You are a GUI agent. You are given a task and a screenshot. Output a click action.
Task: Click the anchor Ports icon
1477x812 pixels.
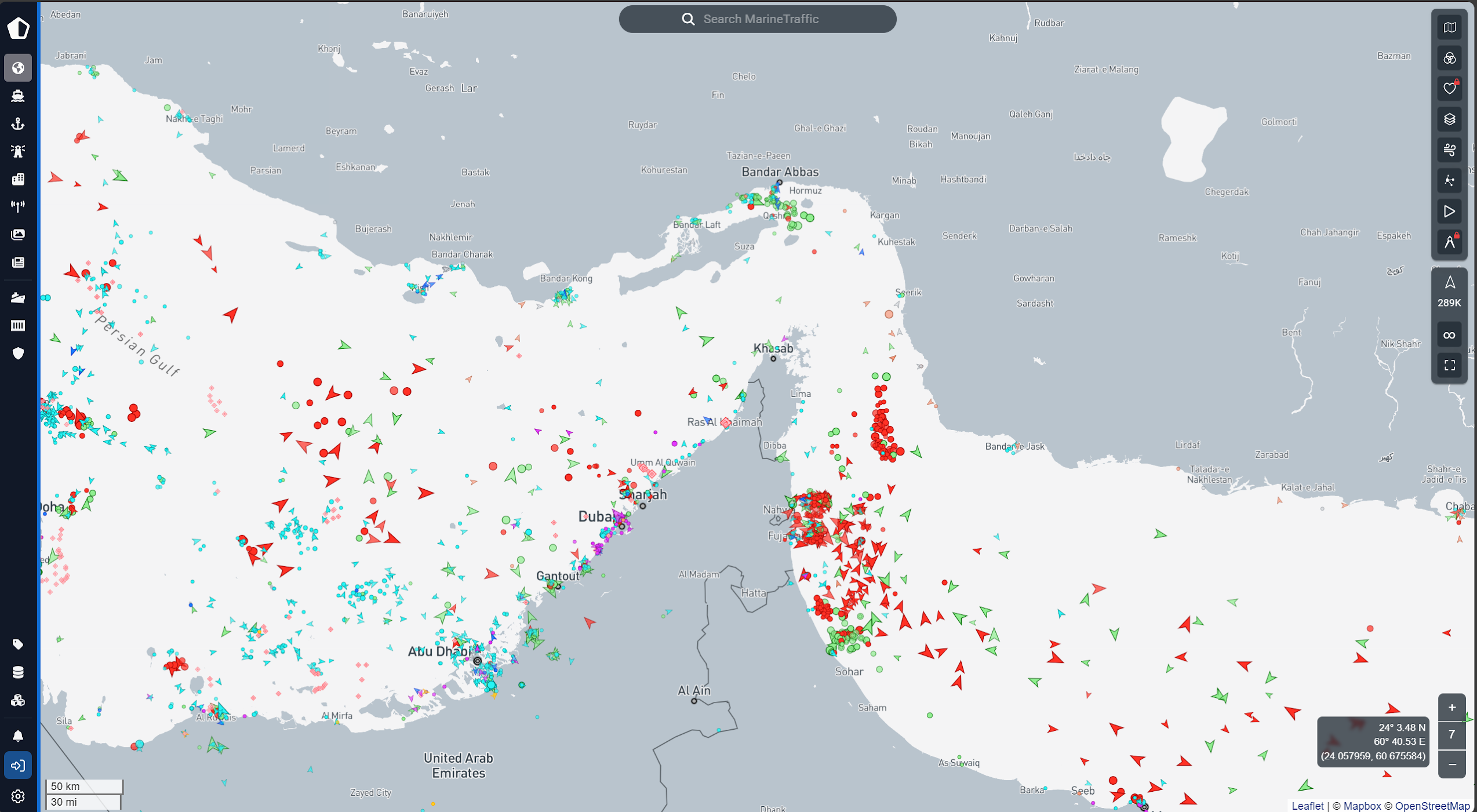[18, 123]
